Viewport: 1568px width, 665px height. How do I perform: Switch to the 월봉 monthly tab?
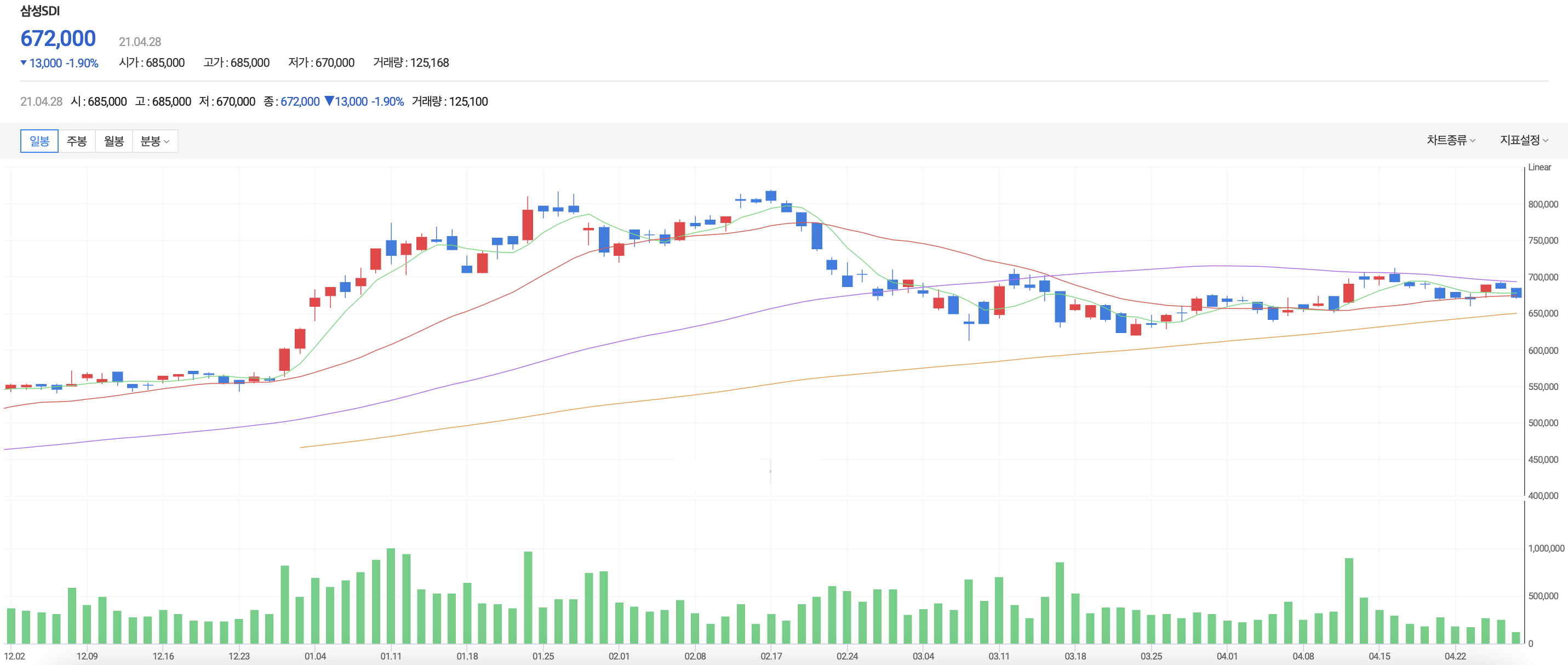(x=114, y=141)
